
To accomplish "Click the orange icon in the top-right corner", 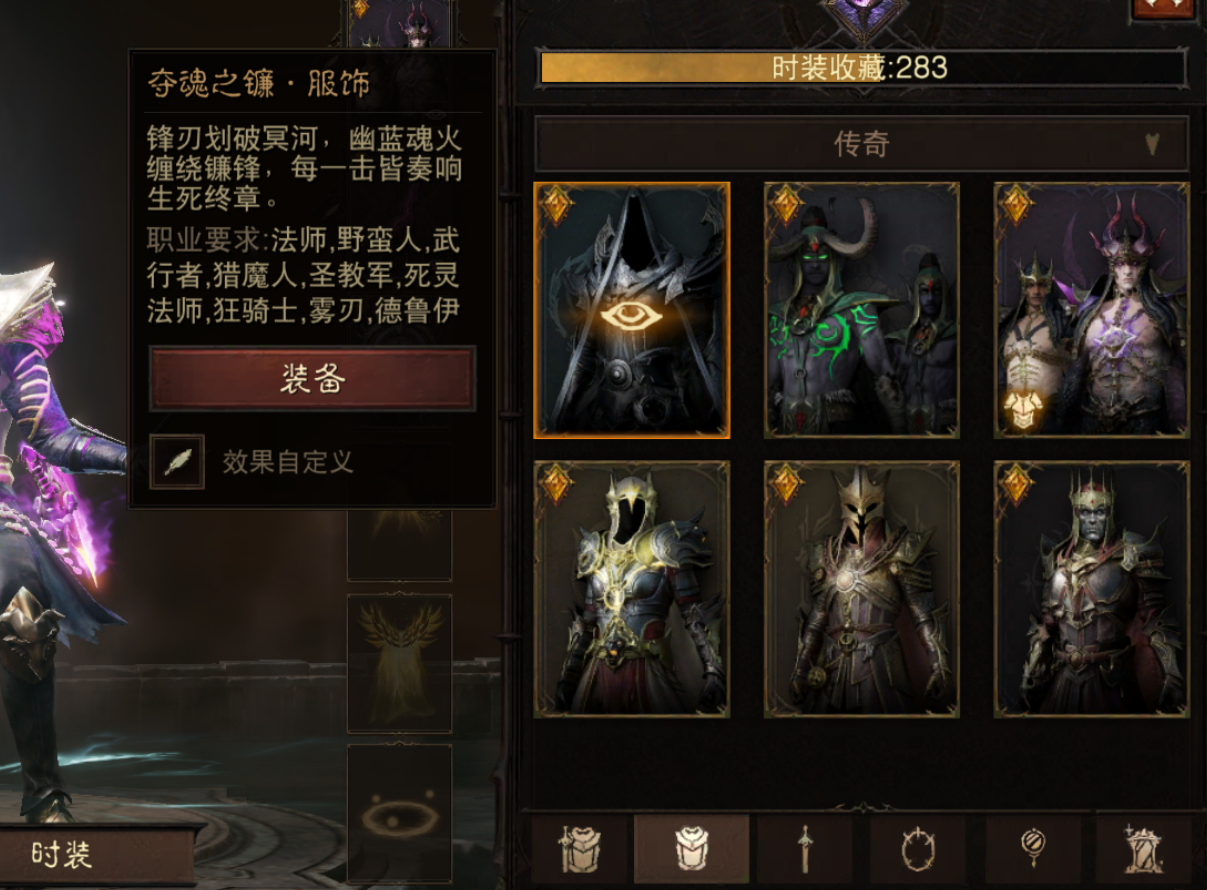I will (x=1163, y=8).
